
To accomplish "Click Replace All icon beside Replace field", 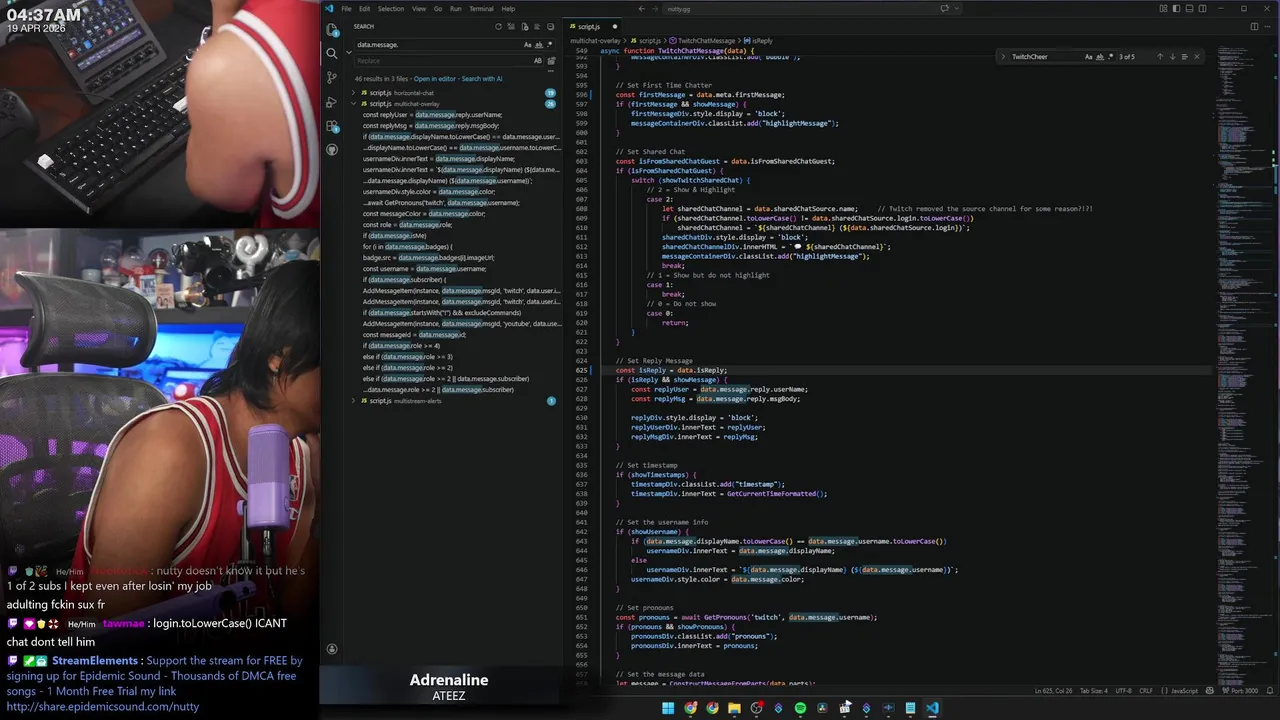I will pos(550,61).
